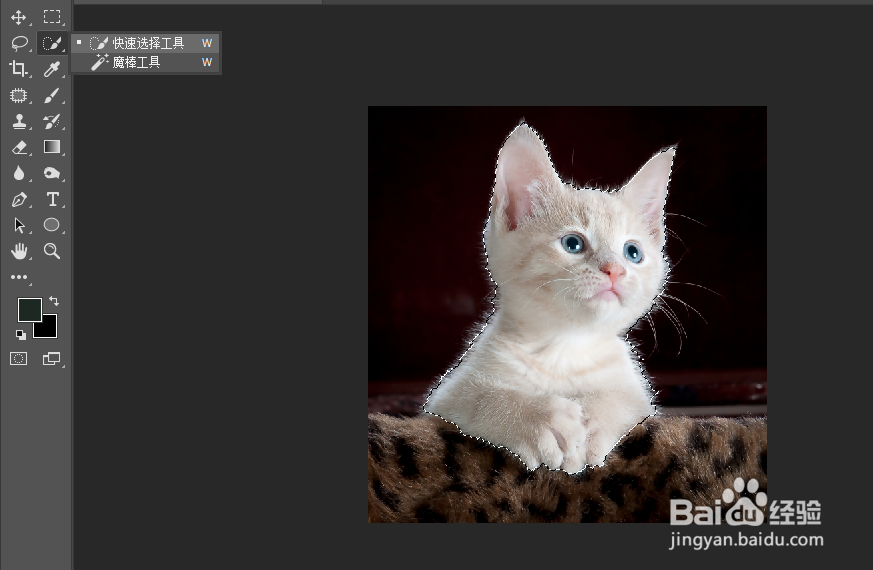Select the Move tool
This screenshot has height=570, width=873.
18,17
